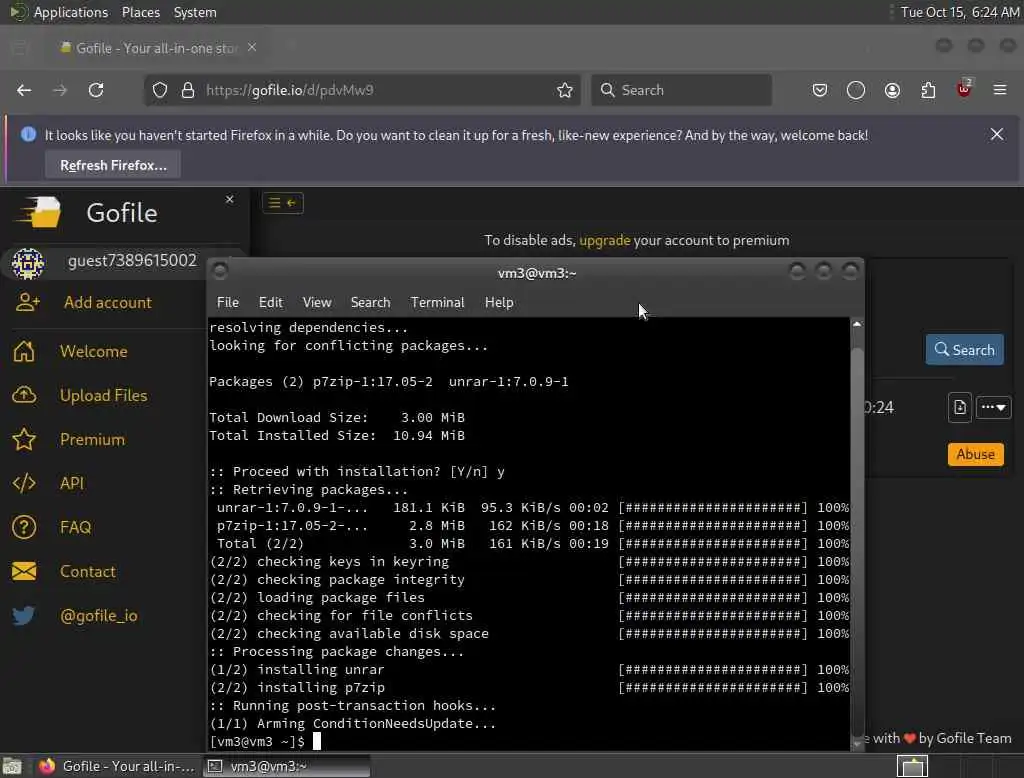This screenshot has width=1024, height=778.
Task: Click the blue Search button on Gofile
Action: click(965, 349)
